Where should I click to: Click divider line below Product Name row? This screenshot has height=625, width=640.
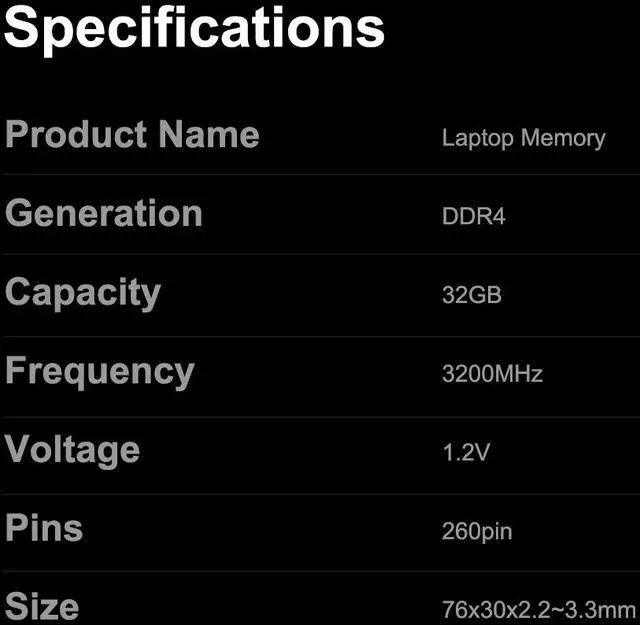320,175
